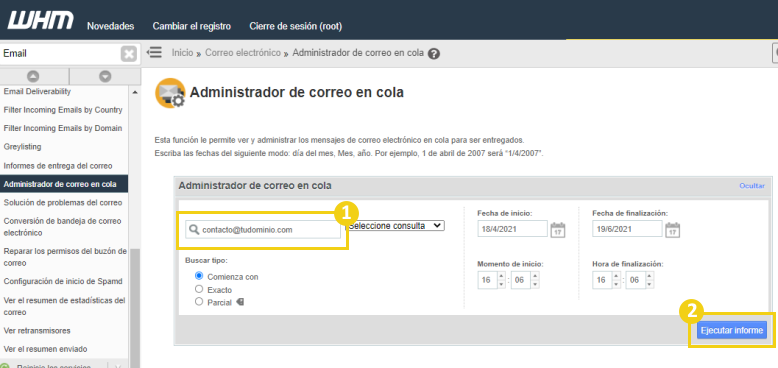Increase the end minute value
The width and height of the screenshot is (778, 368).
[x=649, y=276]
